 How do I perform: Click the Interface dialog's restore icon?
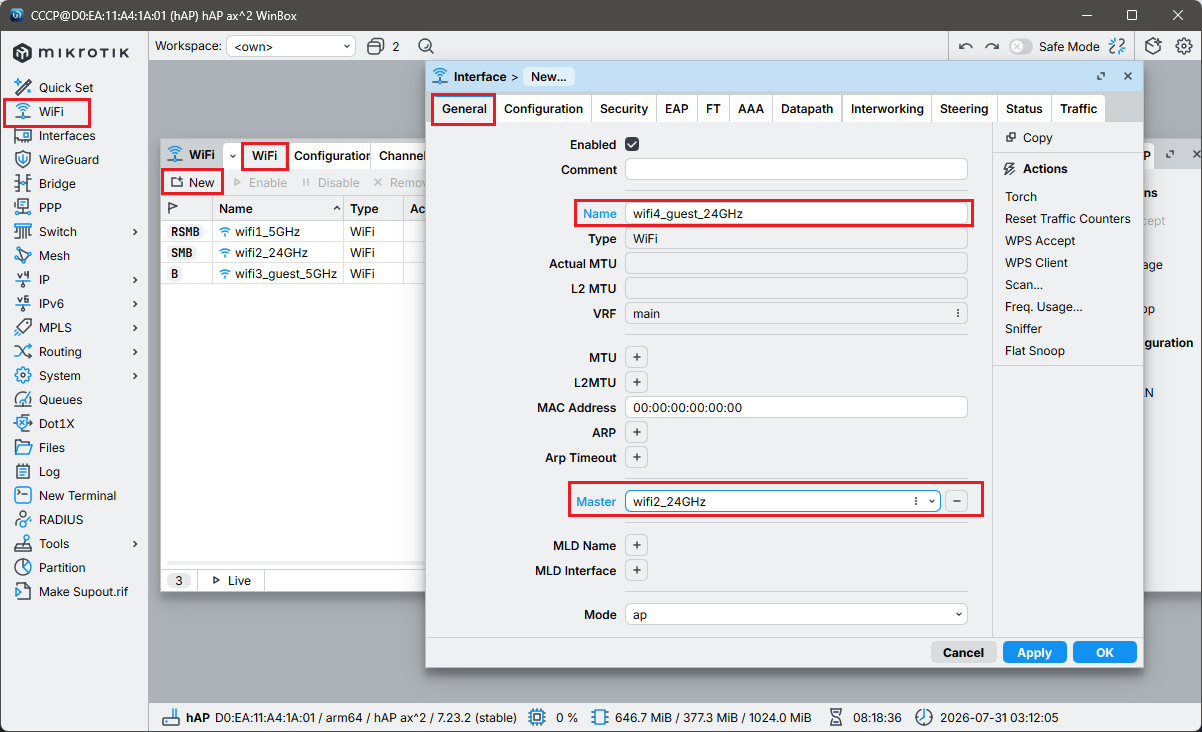tap(1101, 76)
